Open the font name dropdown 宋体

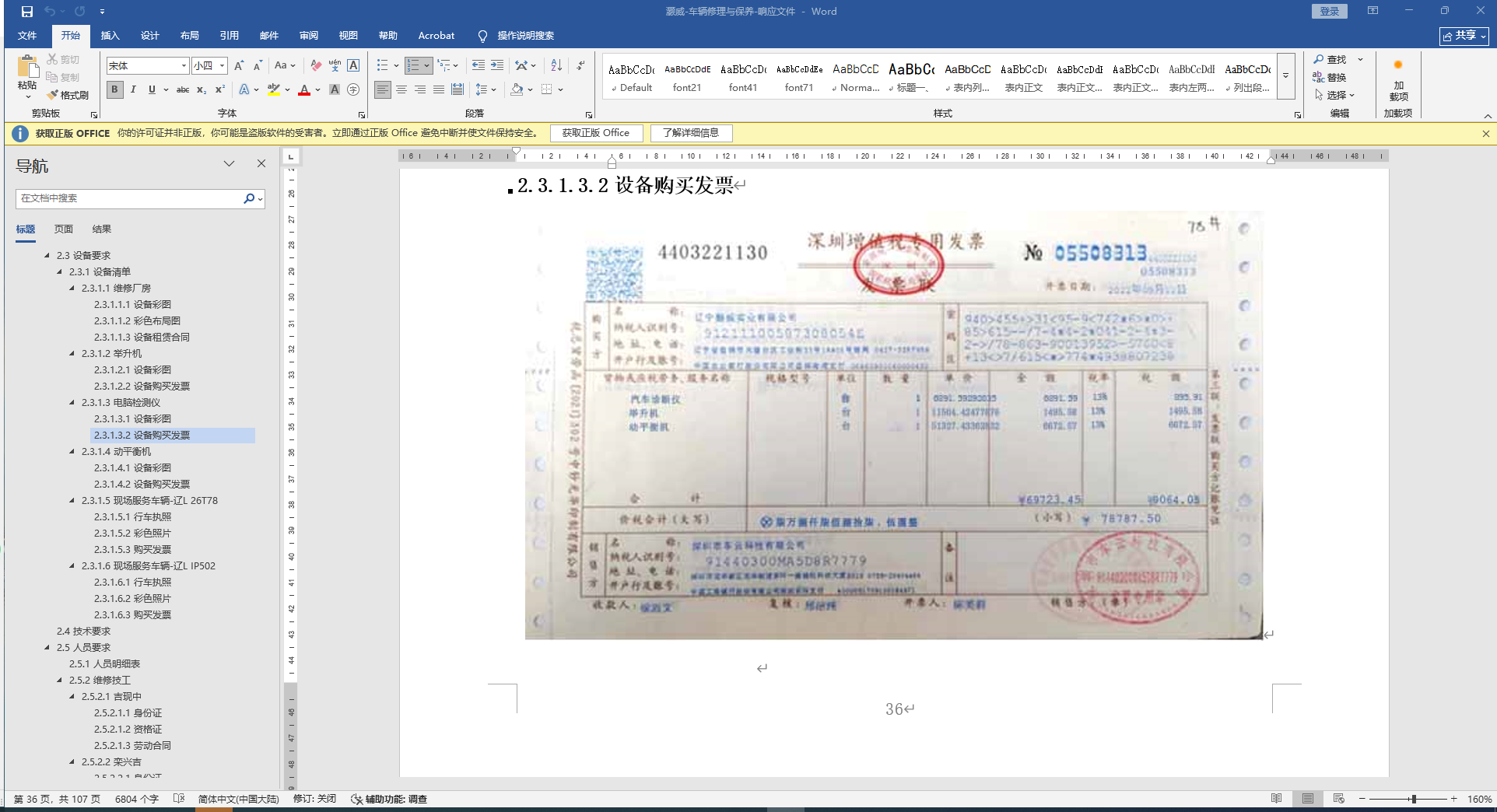point(184,66)
